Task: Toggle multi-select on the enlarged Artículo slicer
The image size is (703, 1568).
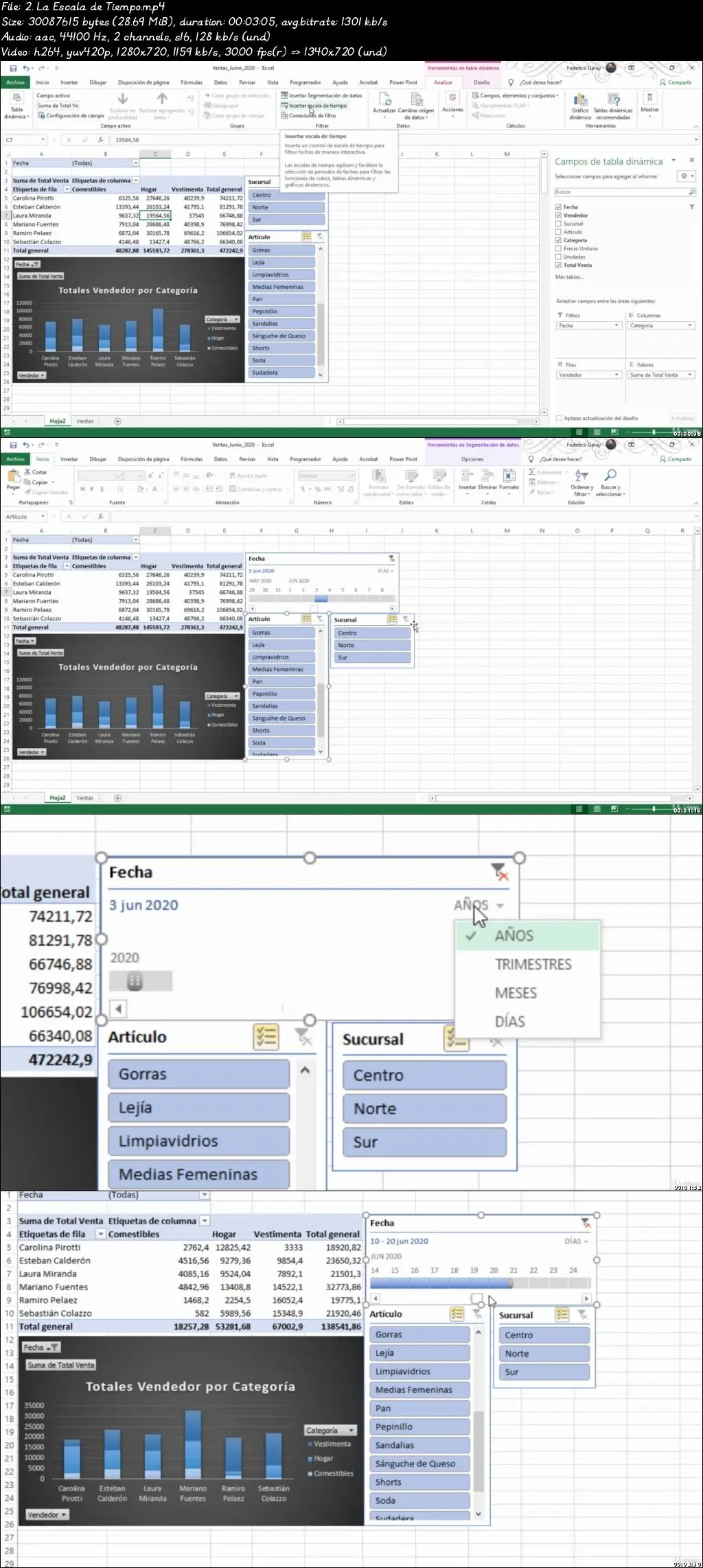Action: point(265,1037)
